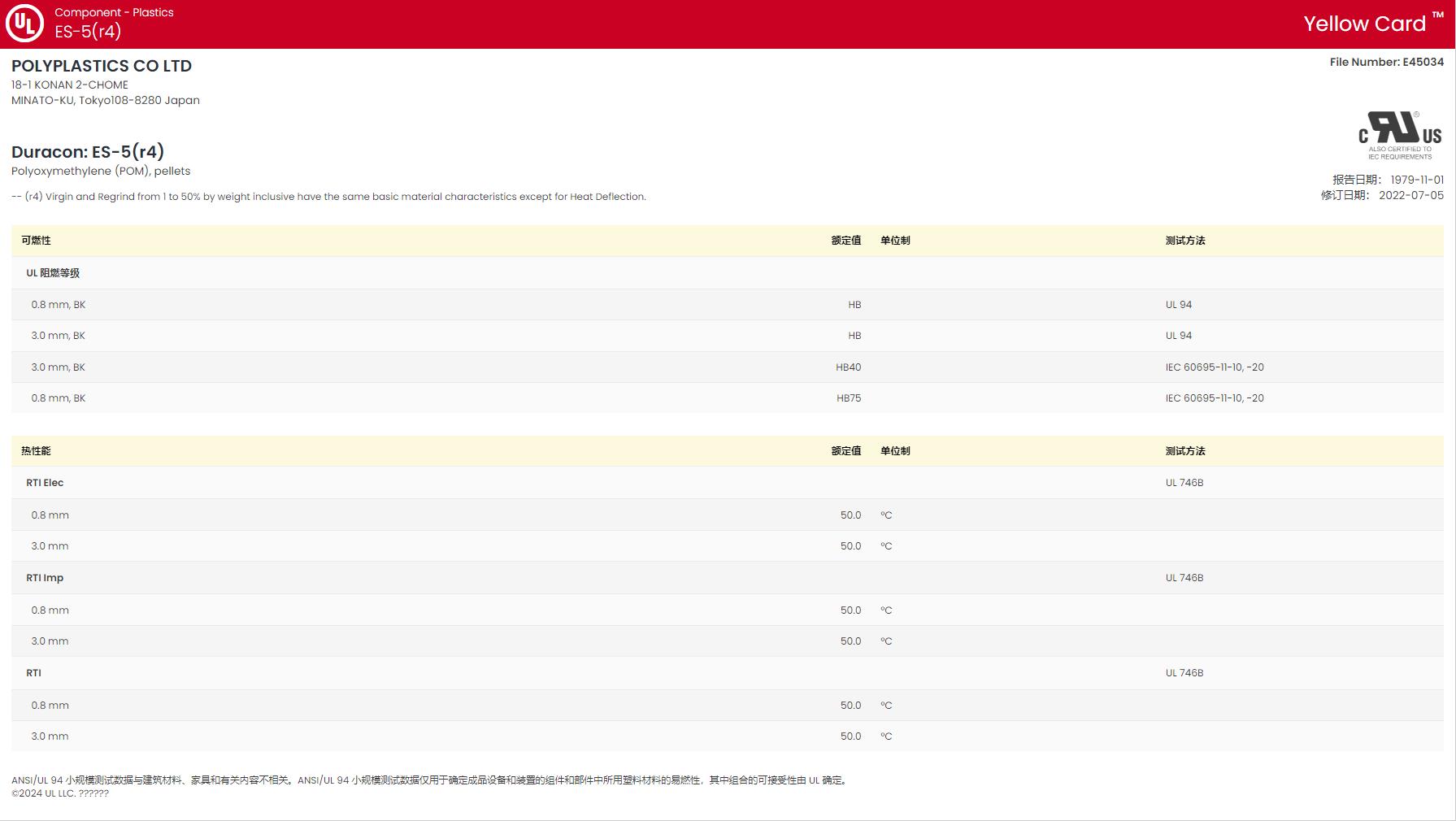The image size is (1456, 821).
Task: Click the ©2024 UL LLC copyright line
Action: (x=60, y=793)
